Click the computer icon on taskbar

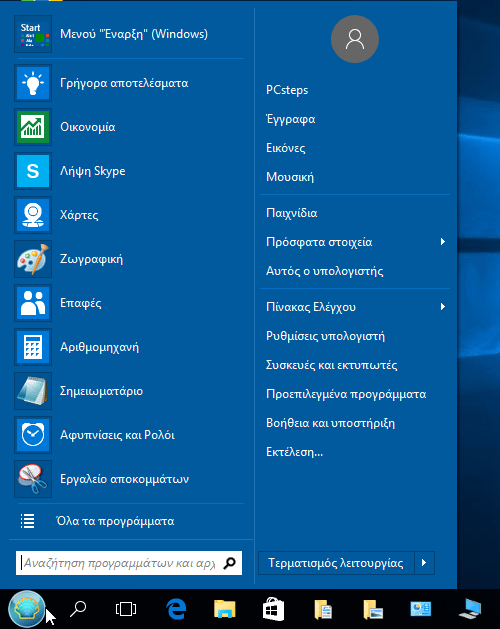(470, 609)
